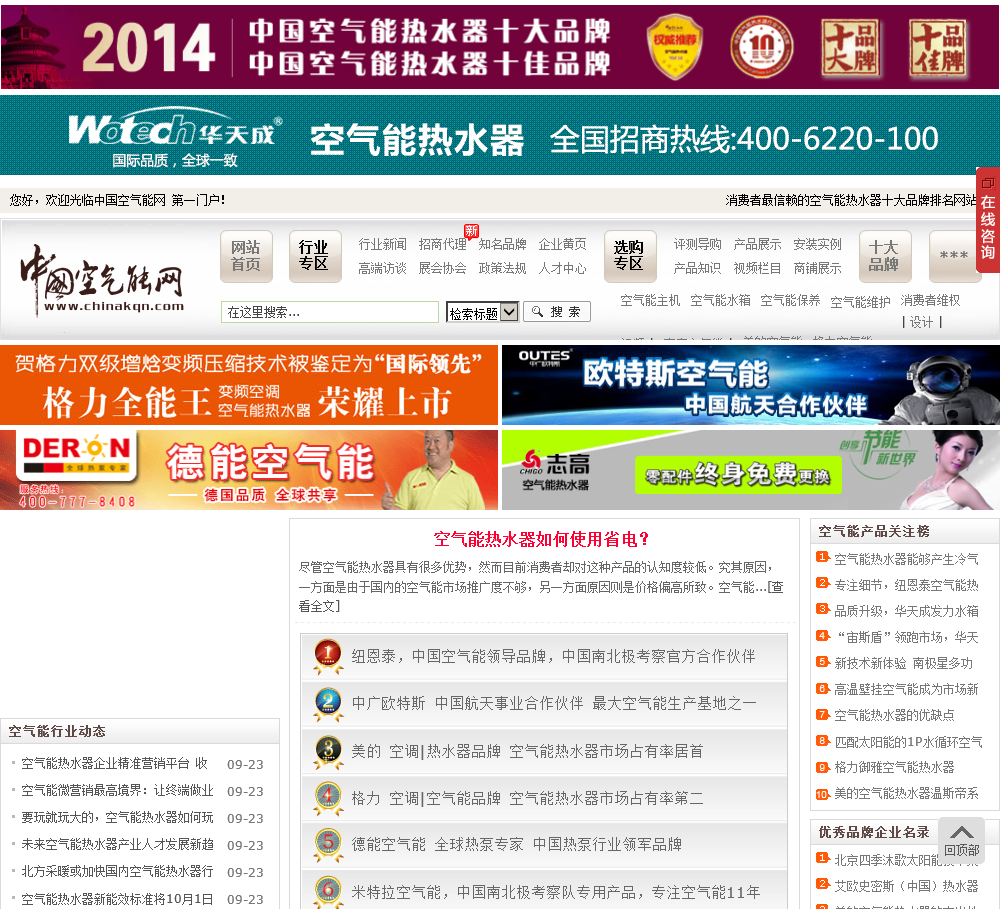Open the 行业专区 navigation button

pos(314,256)
